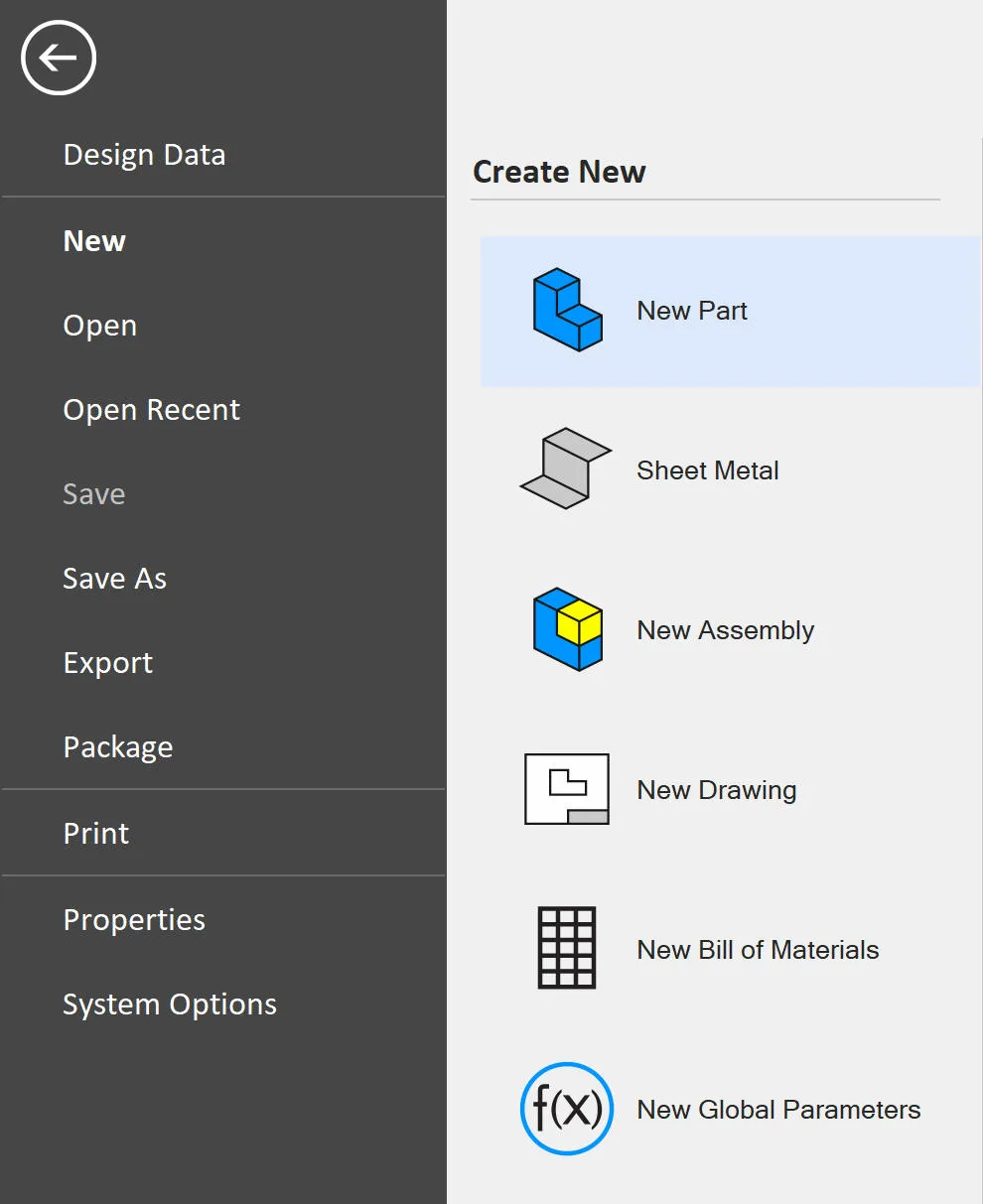
Task: Open the Print menu item
Action: tap(96, 834)
